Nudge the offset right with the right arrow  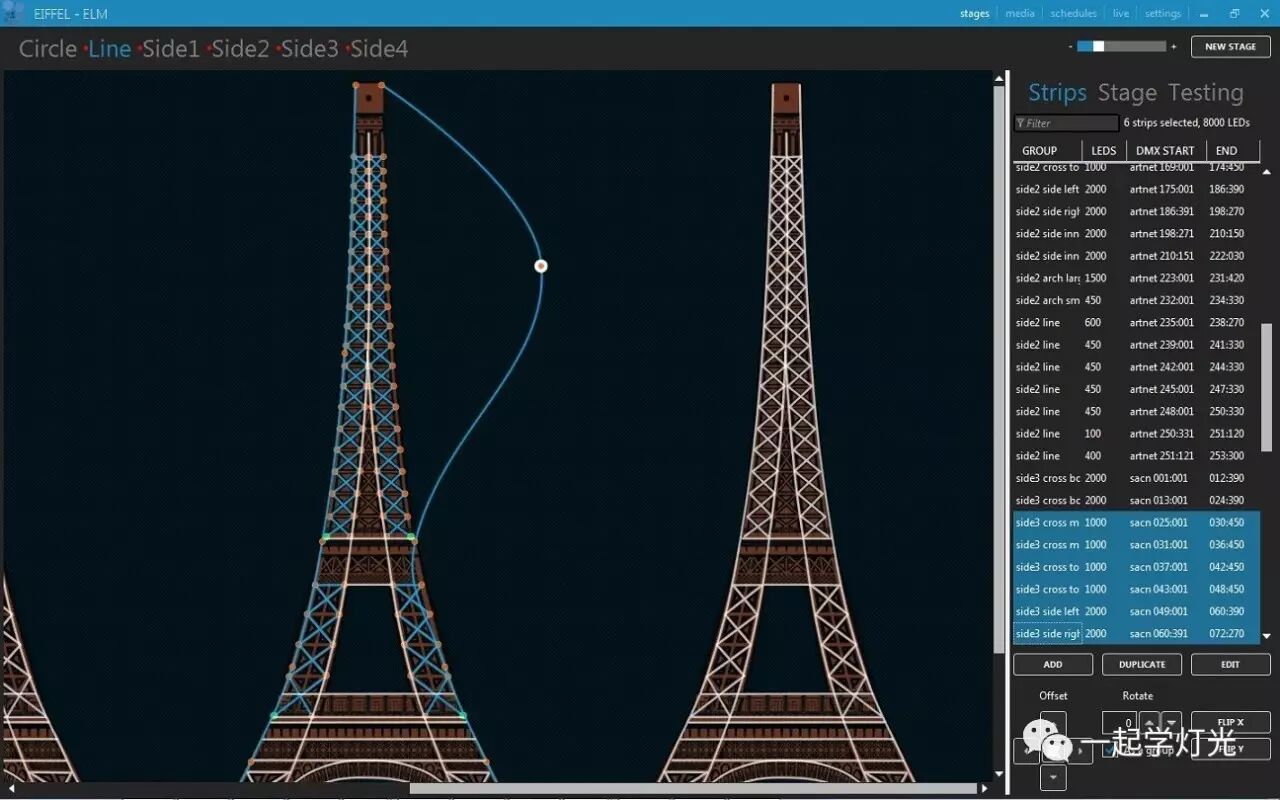click(1081, 749)
